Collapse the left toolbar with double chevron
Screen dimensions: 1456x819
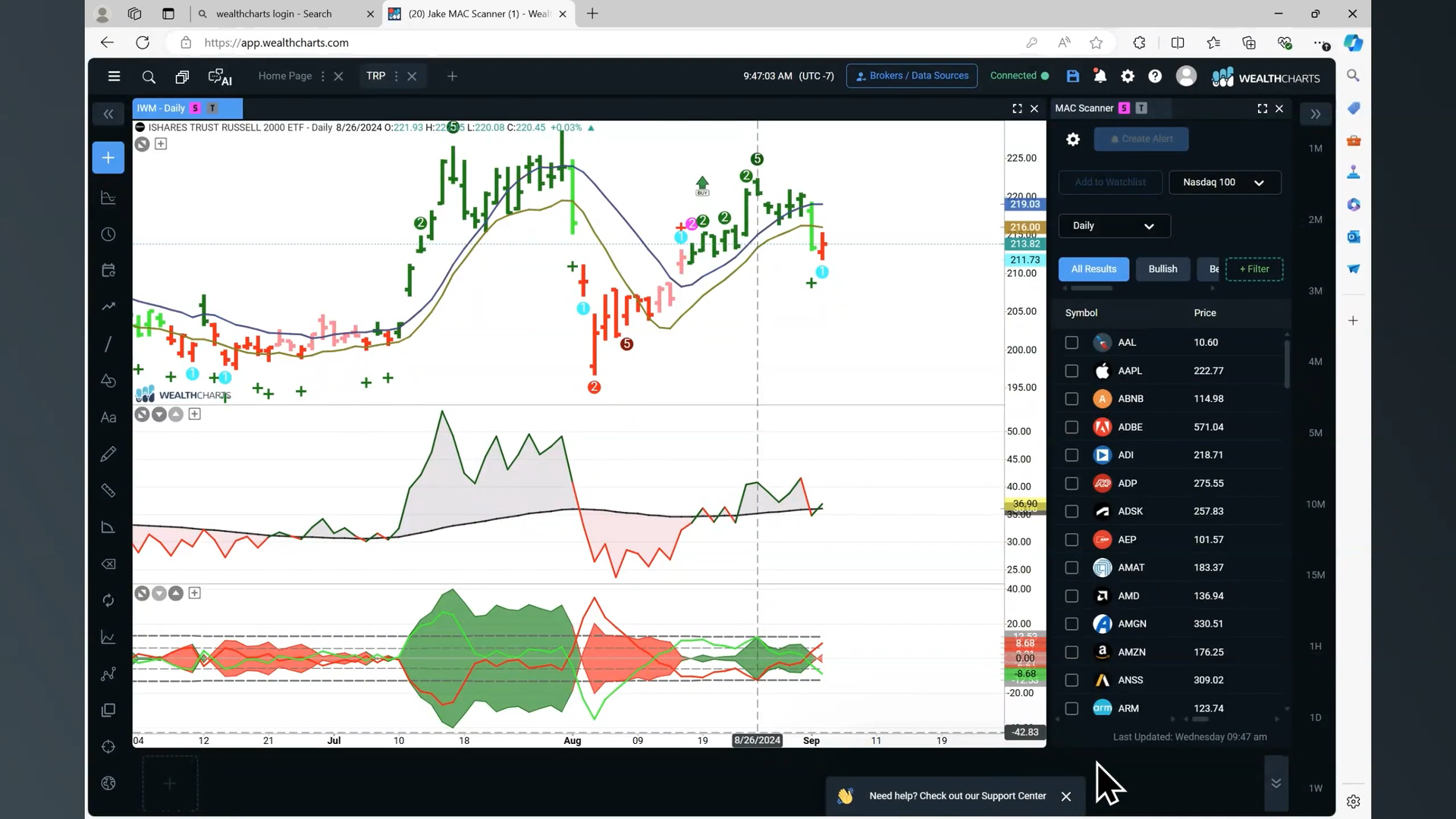click(x=108, y=114)
